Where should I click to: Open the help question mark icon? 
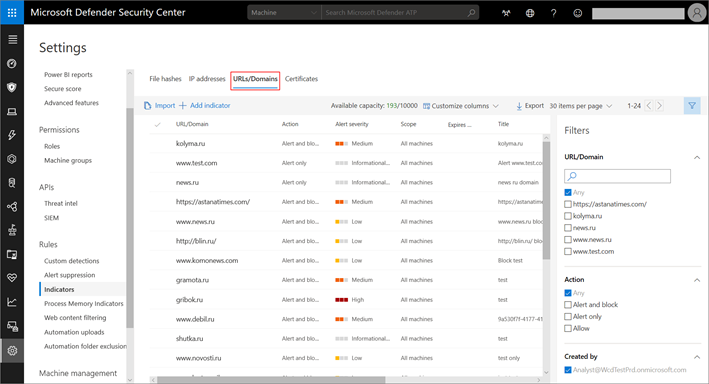[553, 13]
